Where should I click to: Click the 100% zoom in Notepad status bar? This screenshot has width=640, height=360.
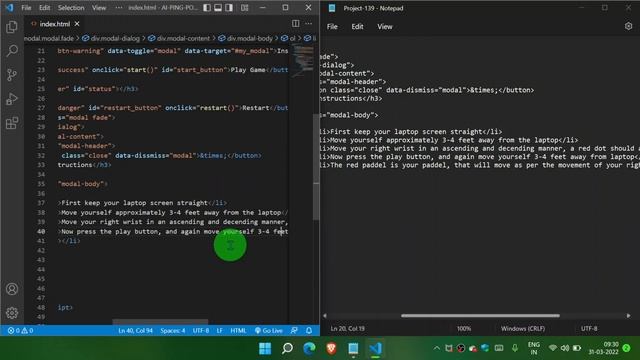click(464, 329)
